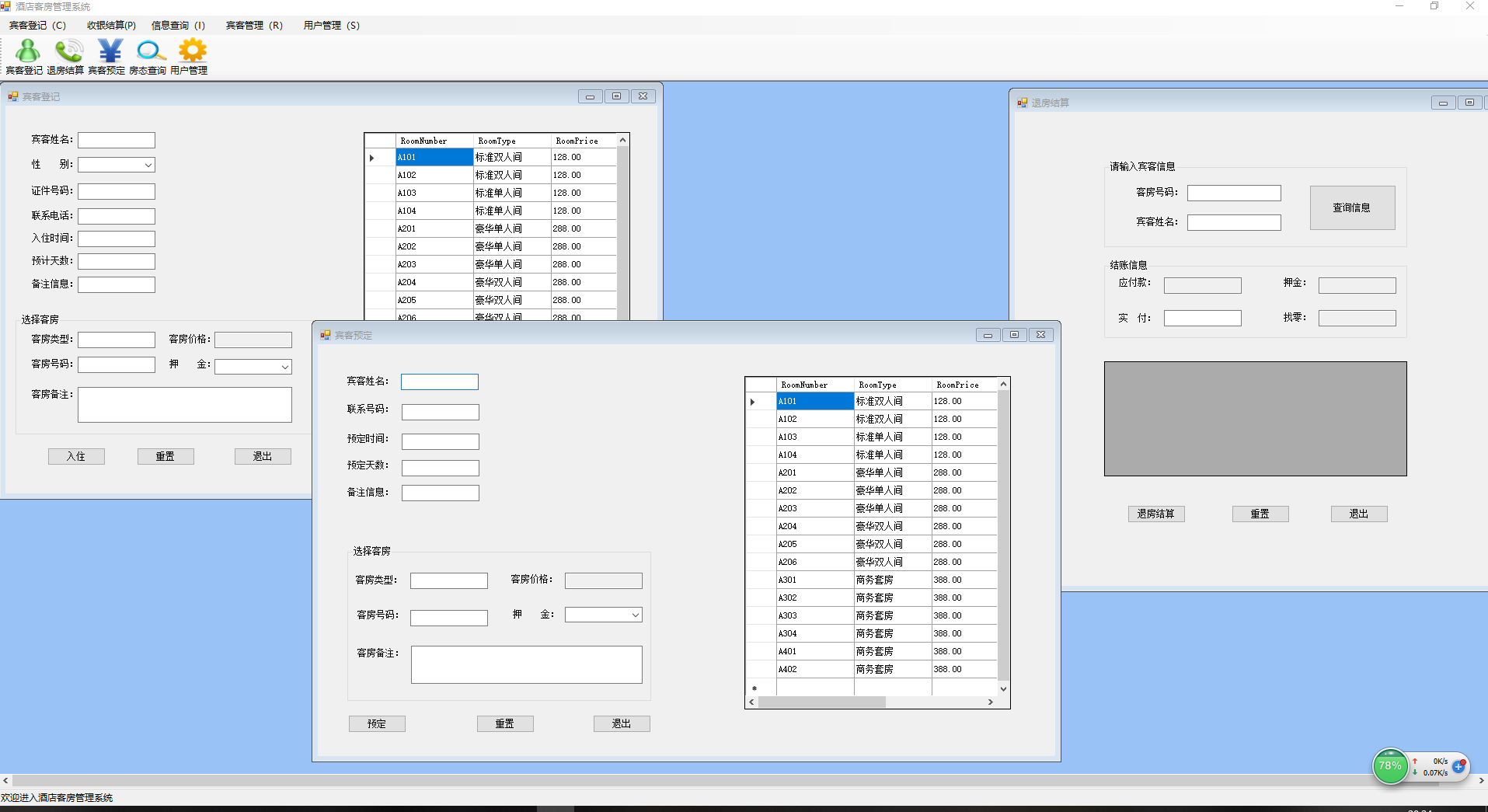
Task: Minimize the 退房结算 window
Action: tap(1443, 103)
